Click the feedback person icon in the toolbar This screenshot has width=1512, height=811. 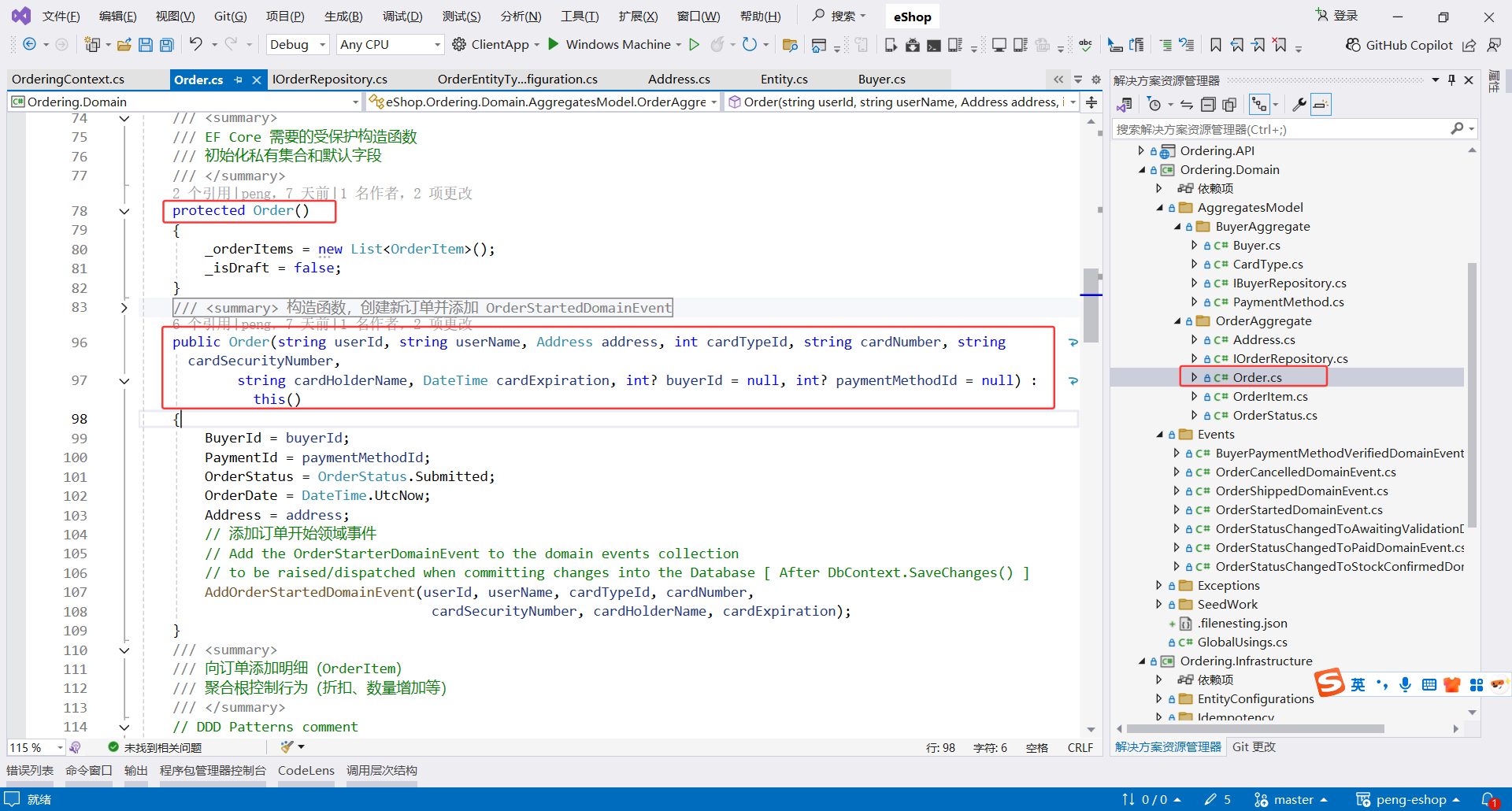coord(1494,45)
